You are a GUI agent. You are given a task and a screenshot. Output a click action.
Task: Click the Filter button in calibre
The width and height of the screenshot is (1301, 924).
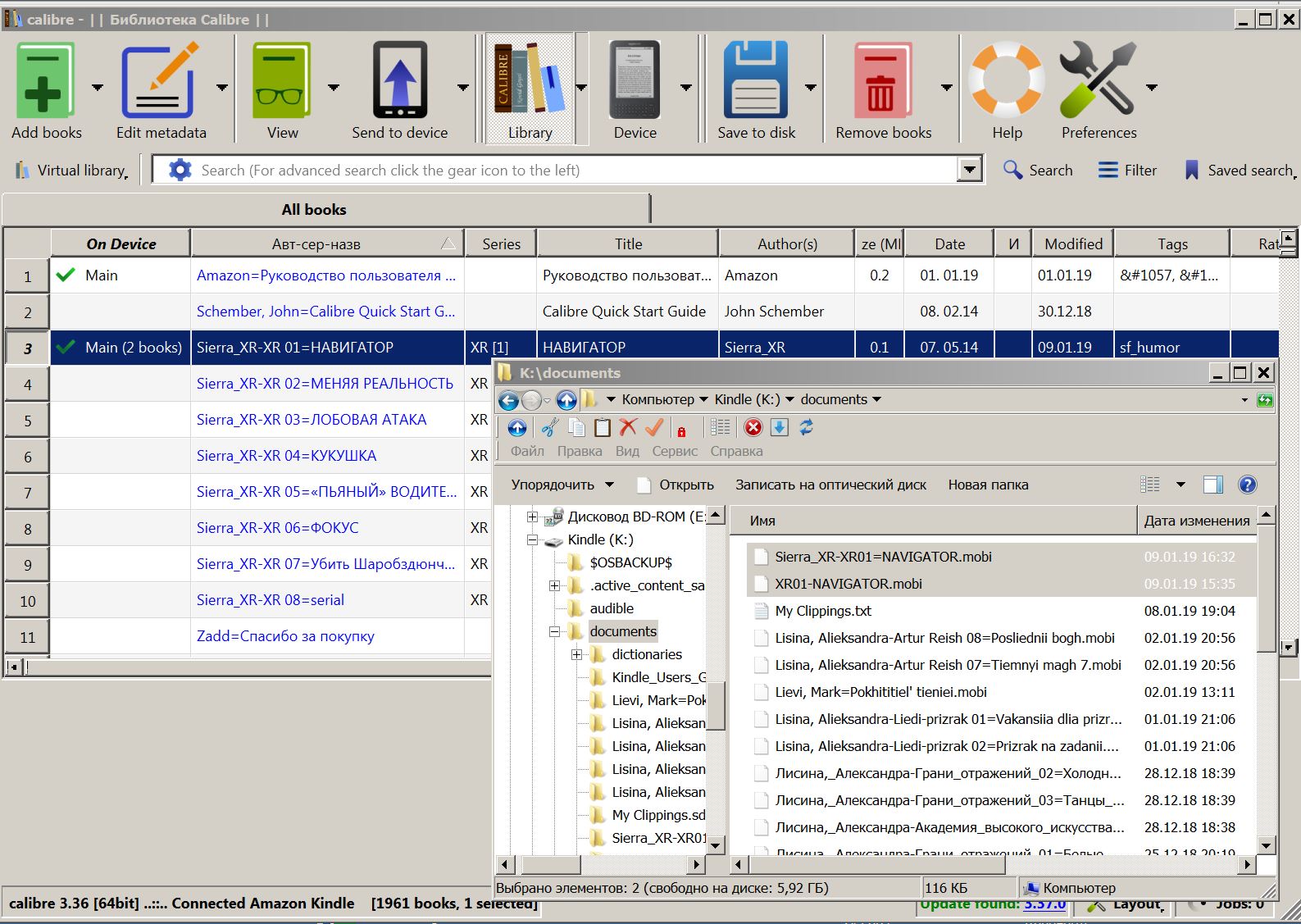coord(1128,170)
